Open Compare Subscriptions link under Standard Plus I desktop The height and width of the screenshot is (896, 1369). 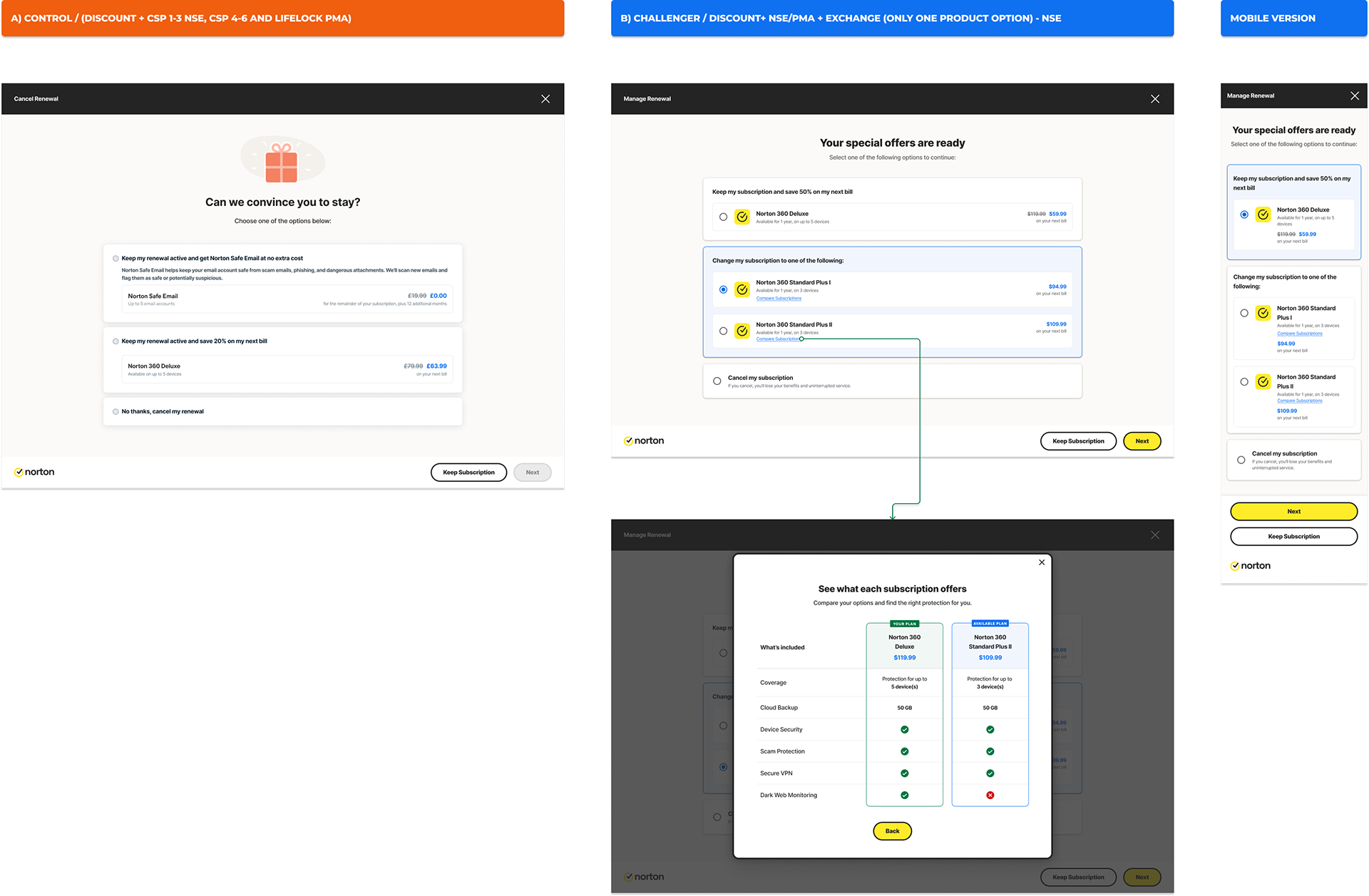click(779, 299)
